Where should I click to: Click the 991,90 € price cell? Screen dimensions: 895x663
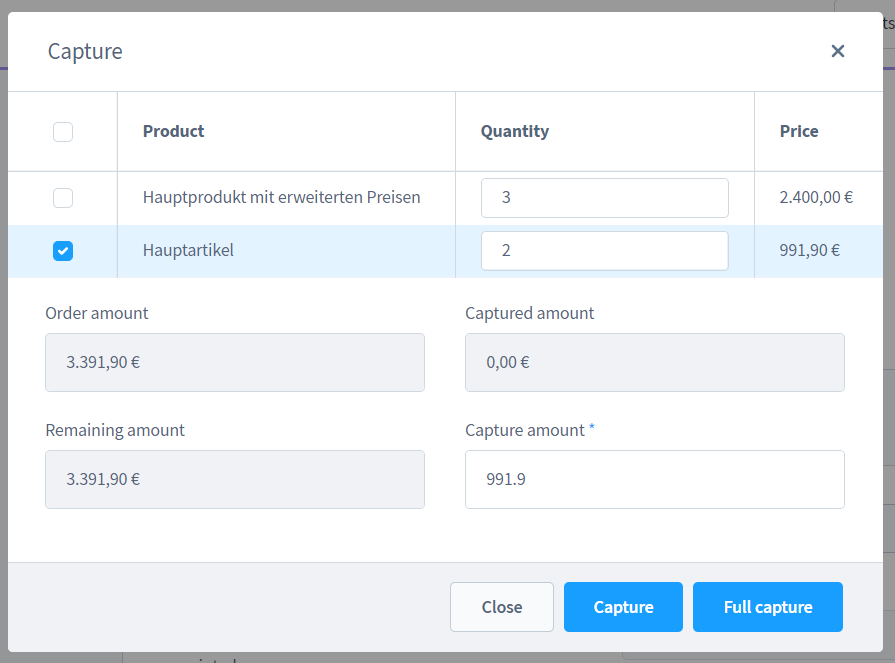click(x=810, y=250)
